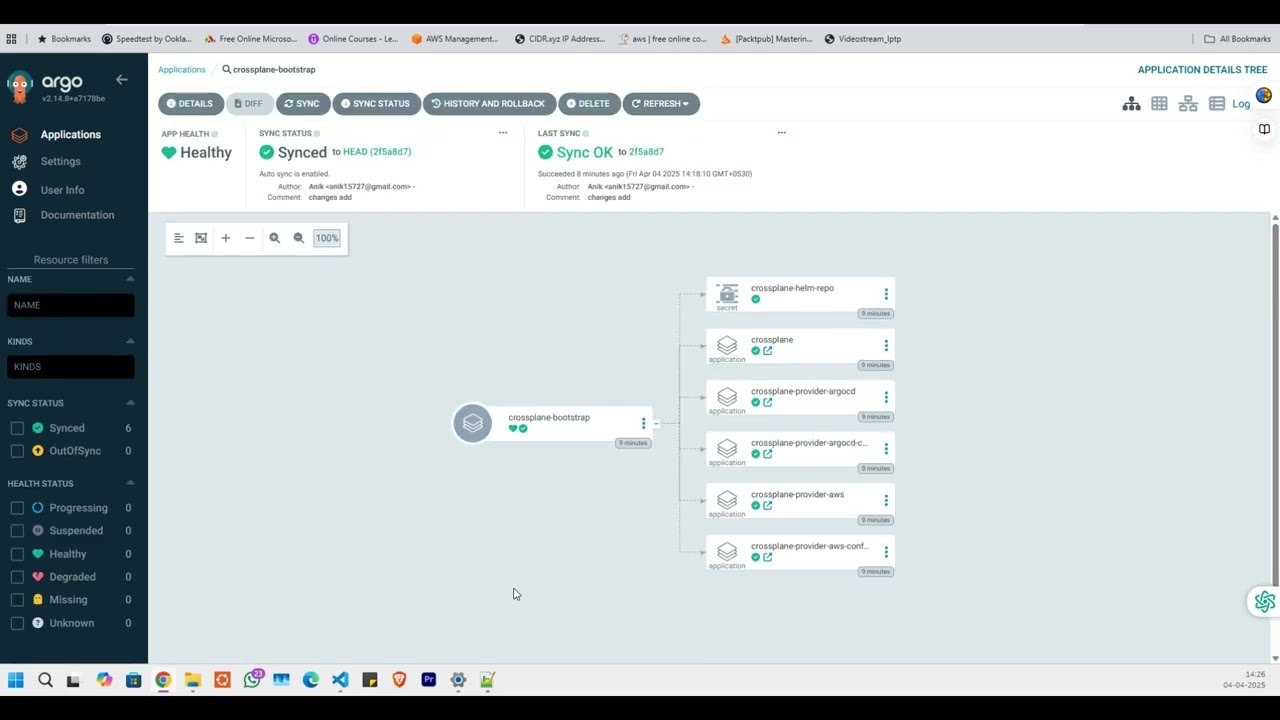Viewport: 1280px width, 720px height.
Task: Collapse all nodes with the minus icon
Action: (250, 238)
